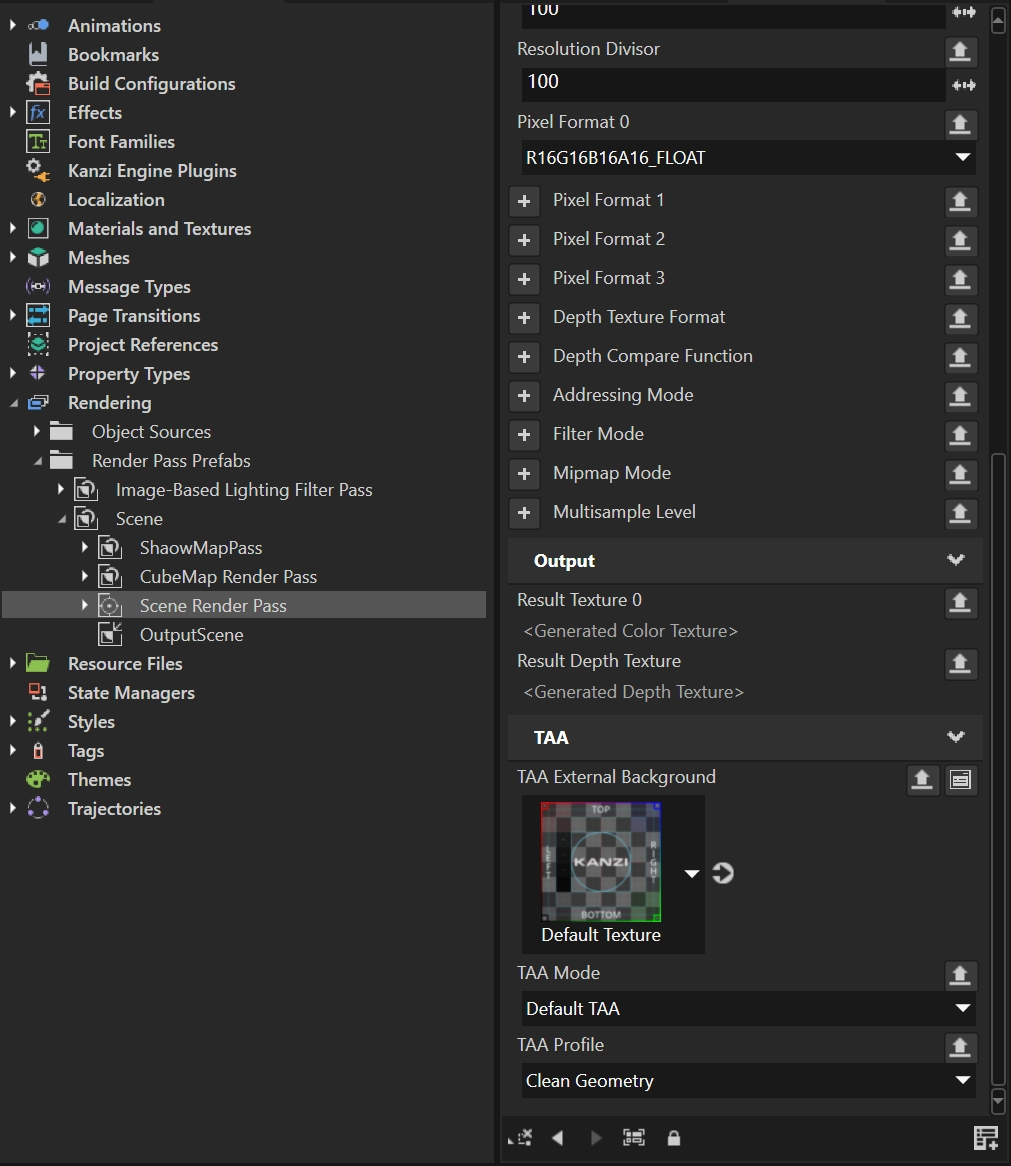The height and width of the screenshot is (1166, 1011).
Task: Click the publish button for TAA Profile
Action: [960, 1047]
